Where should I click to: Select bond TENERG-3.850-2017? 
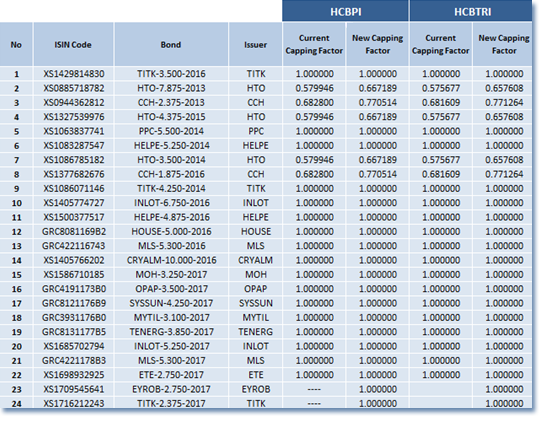[171, 332]
